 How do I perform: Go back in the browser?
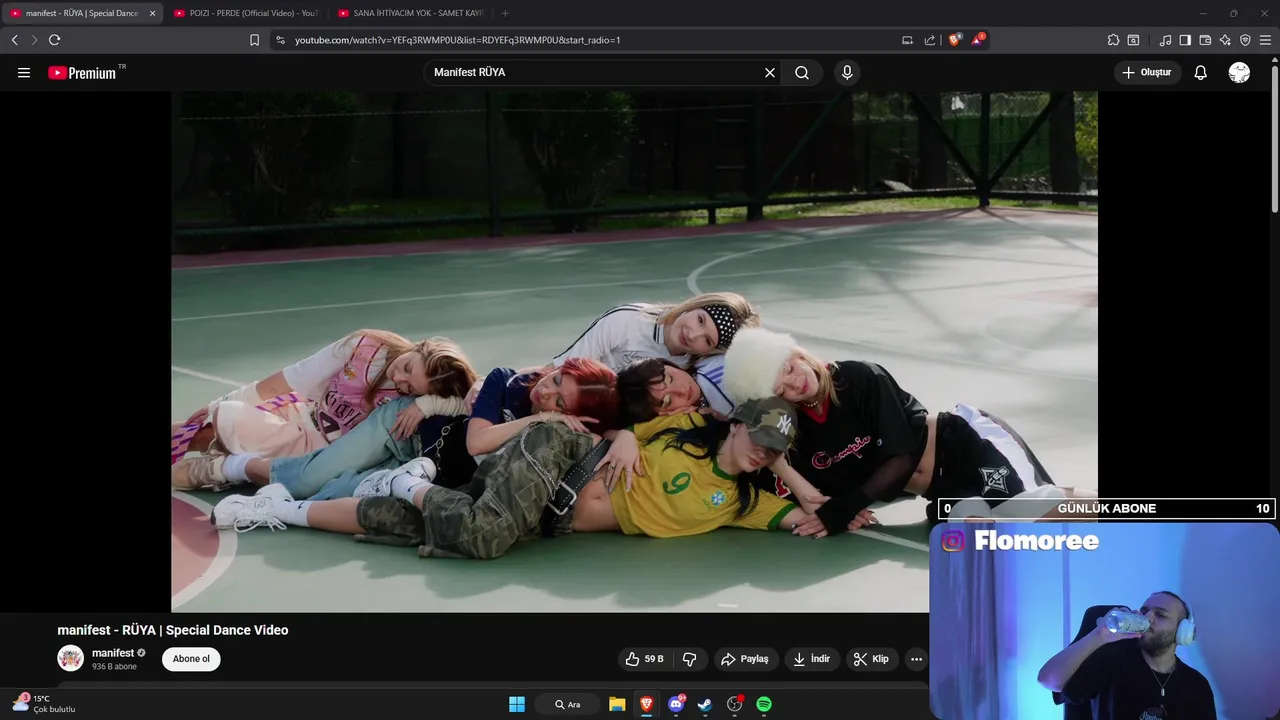tap(15, 40)
